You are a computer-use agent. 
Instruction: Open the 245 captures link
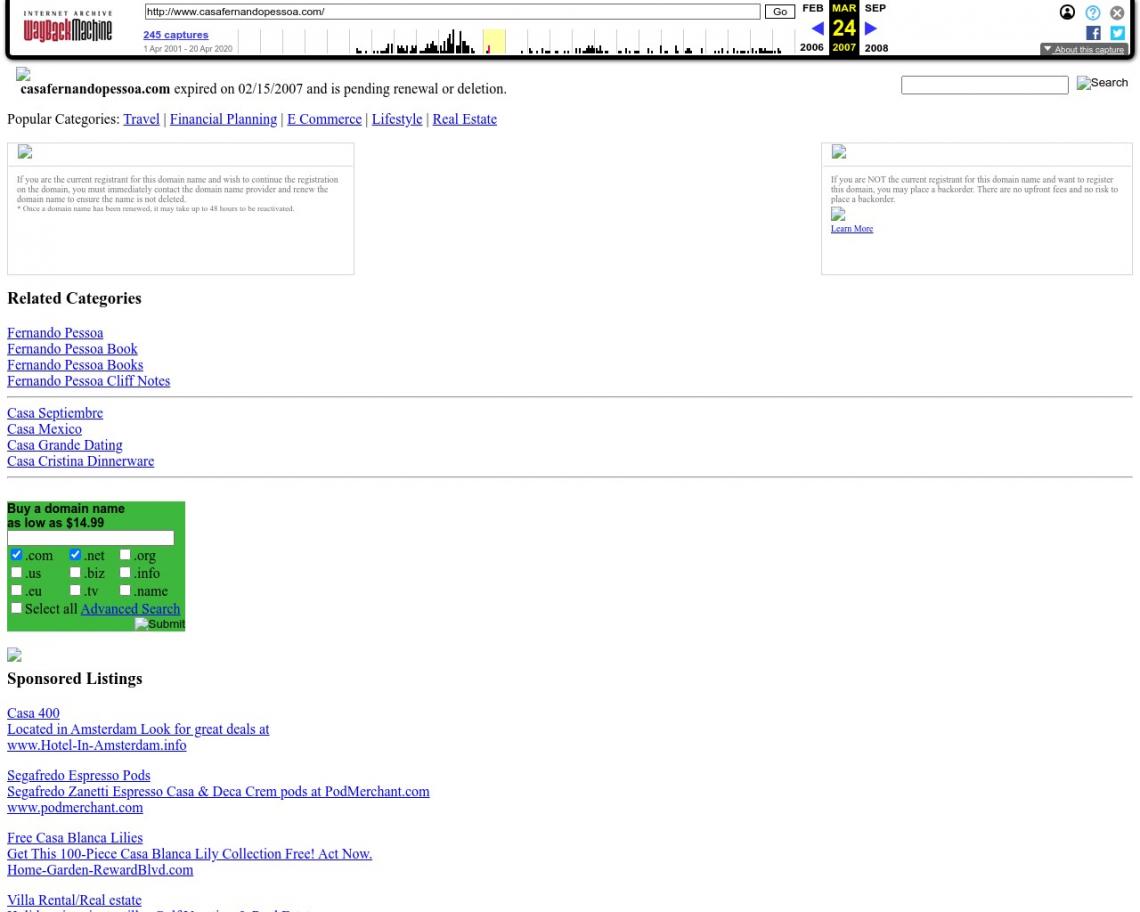pos(176,35)
